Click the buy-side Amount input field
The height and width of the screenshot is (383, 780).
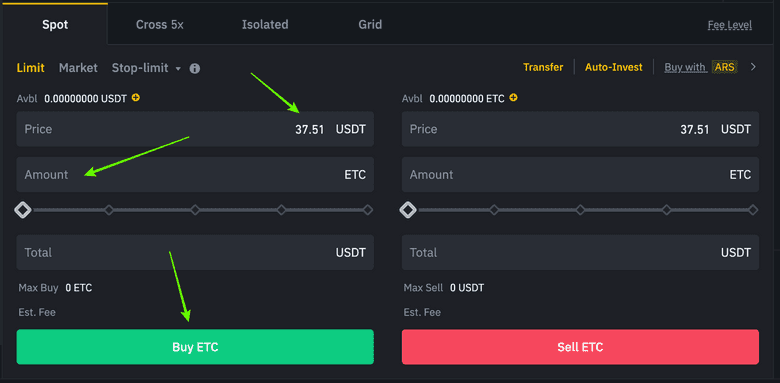coord(195,175)
